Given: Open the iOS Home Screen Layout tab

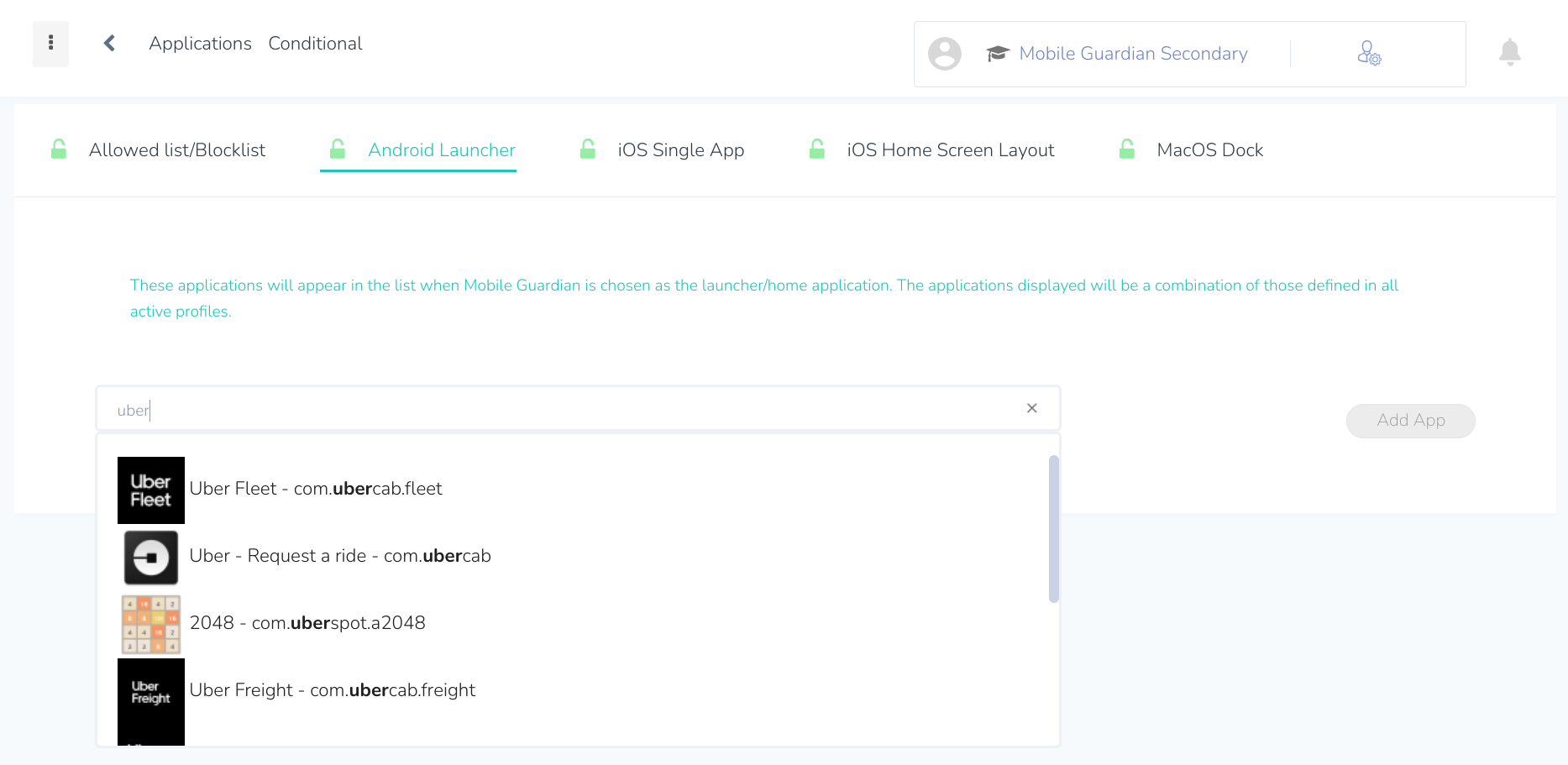Looking at the screenshot, I should (x=951, y=150).
